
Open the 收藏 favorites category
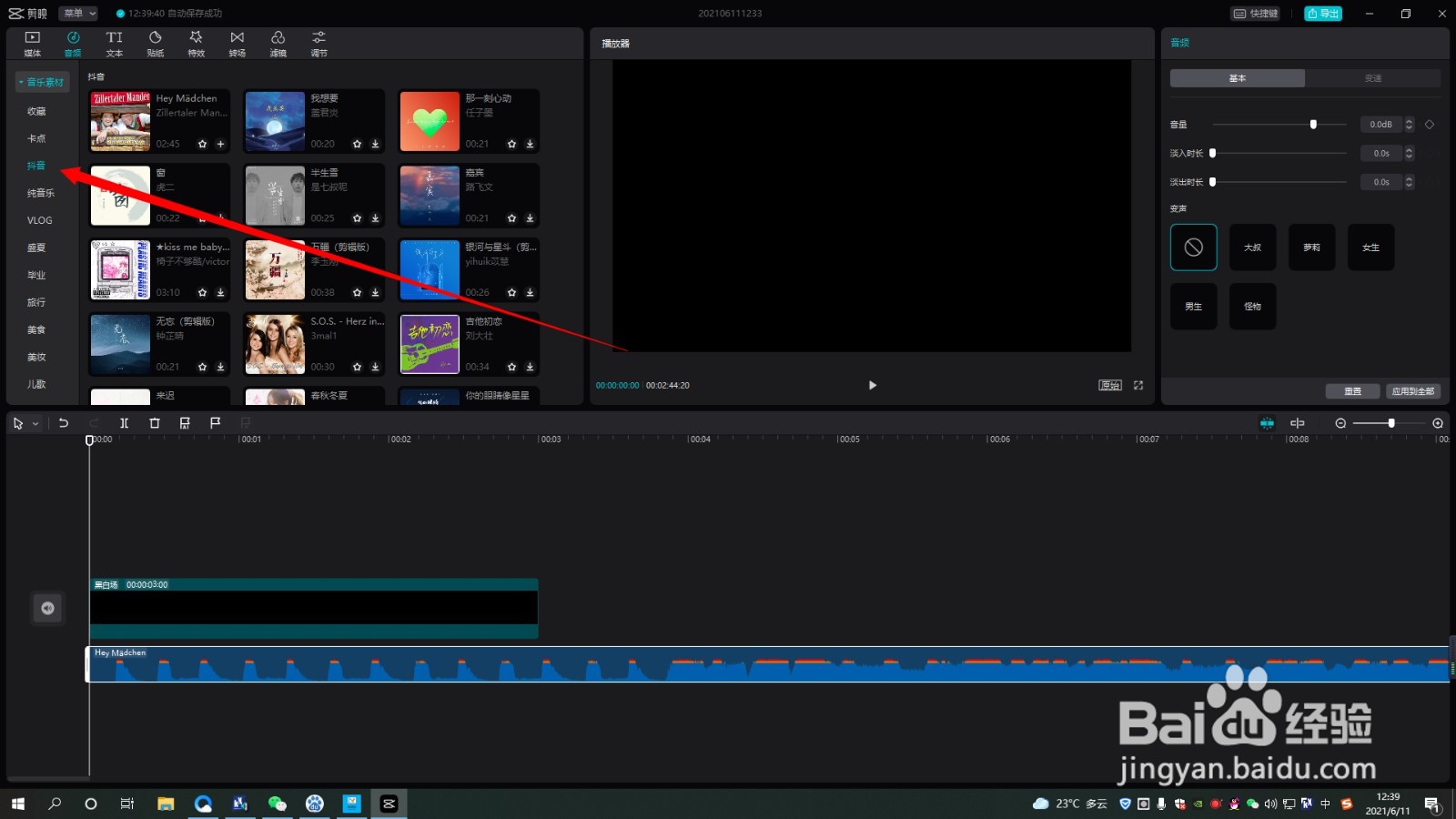36,111
